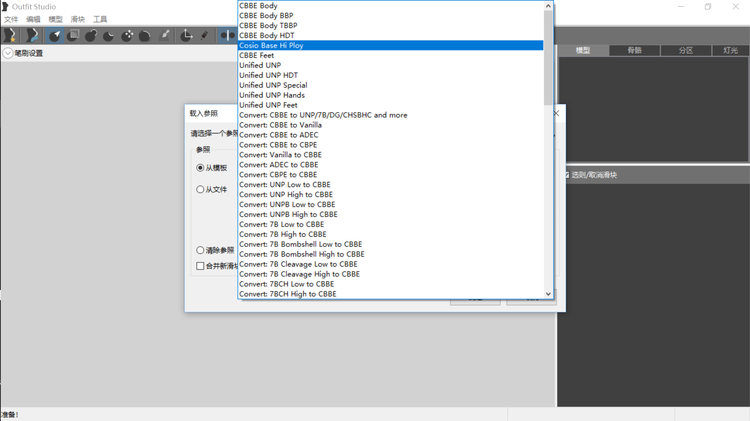The height and width of the screenshot is (421, 750).
Task: Expand the 笔刷设置 brush settings panel
Action: click(8, 53)
